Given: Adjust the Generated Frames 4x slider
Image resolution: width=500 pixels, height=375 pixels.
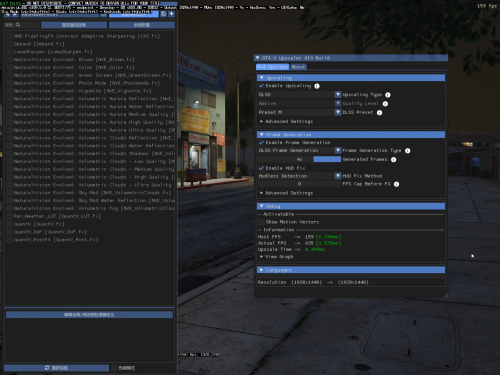Looking at the screenshot, I should [299, 159].
